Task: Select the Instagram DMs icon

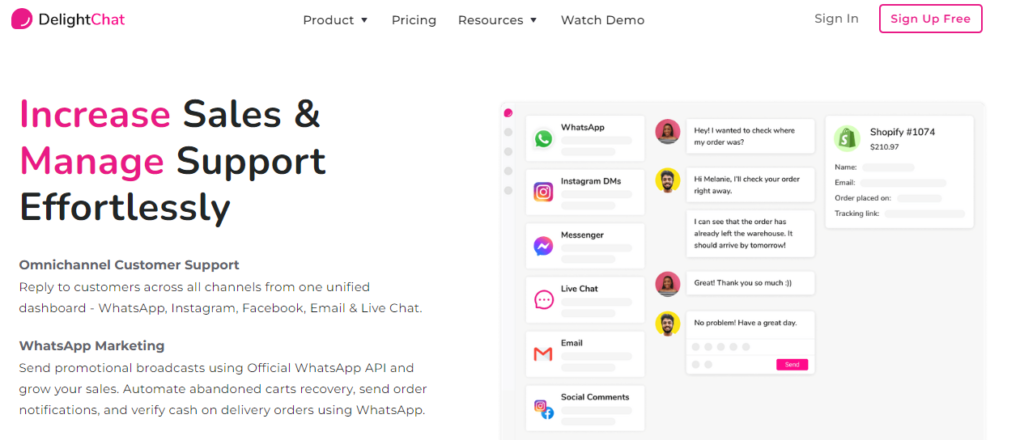Action: pos(543,192)
